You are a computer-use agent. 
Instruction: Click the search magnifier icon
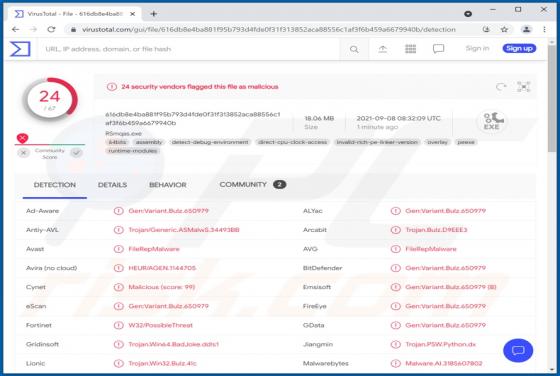[x=354, y=49]
